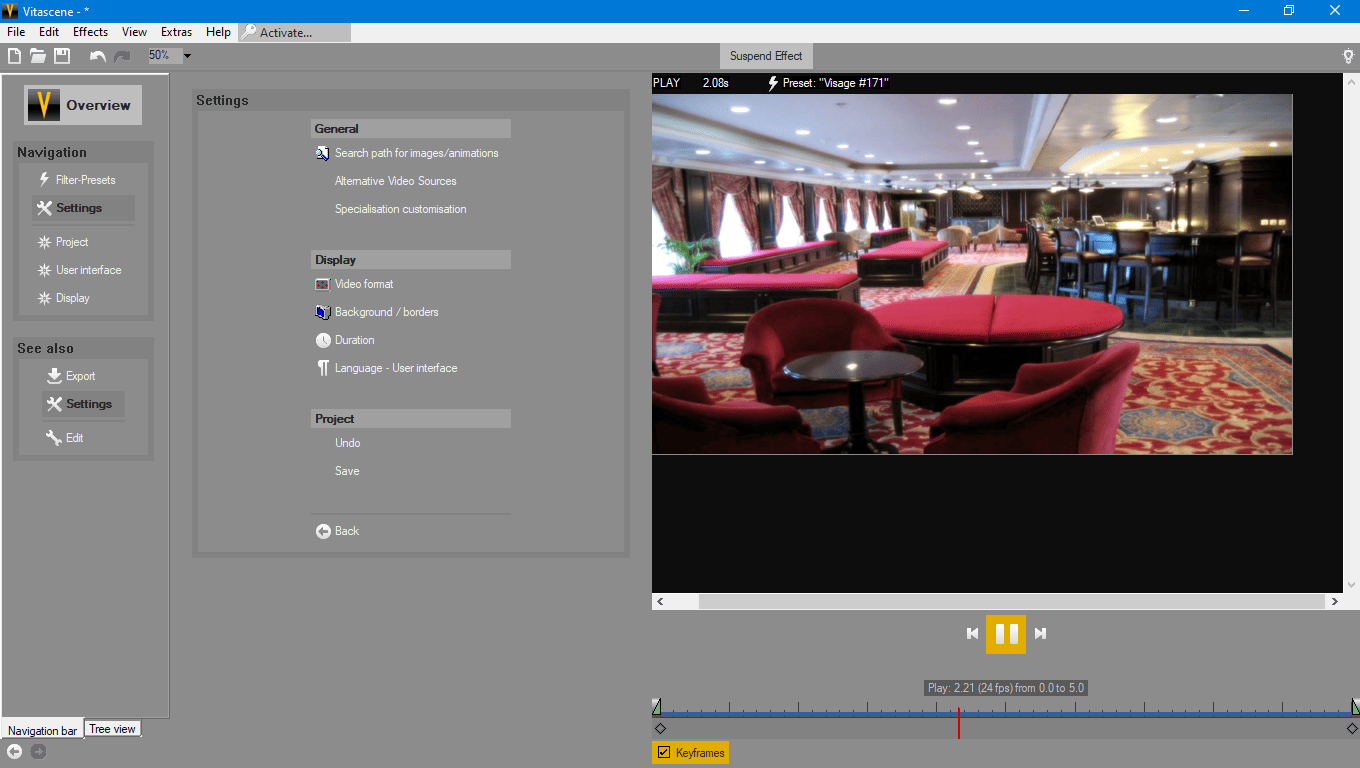Viewport: 1360px width, 768px height.
Task: Open the Extras menu
Action: 176,32
